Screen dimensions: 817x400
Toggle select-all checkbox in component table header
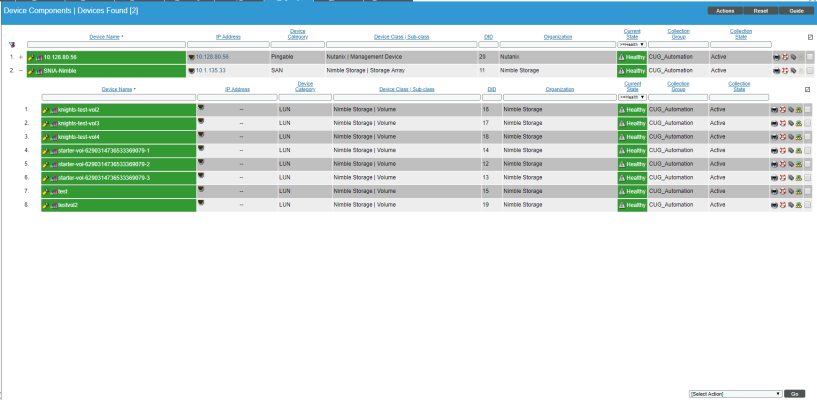click(x=808, y=90)
